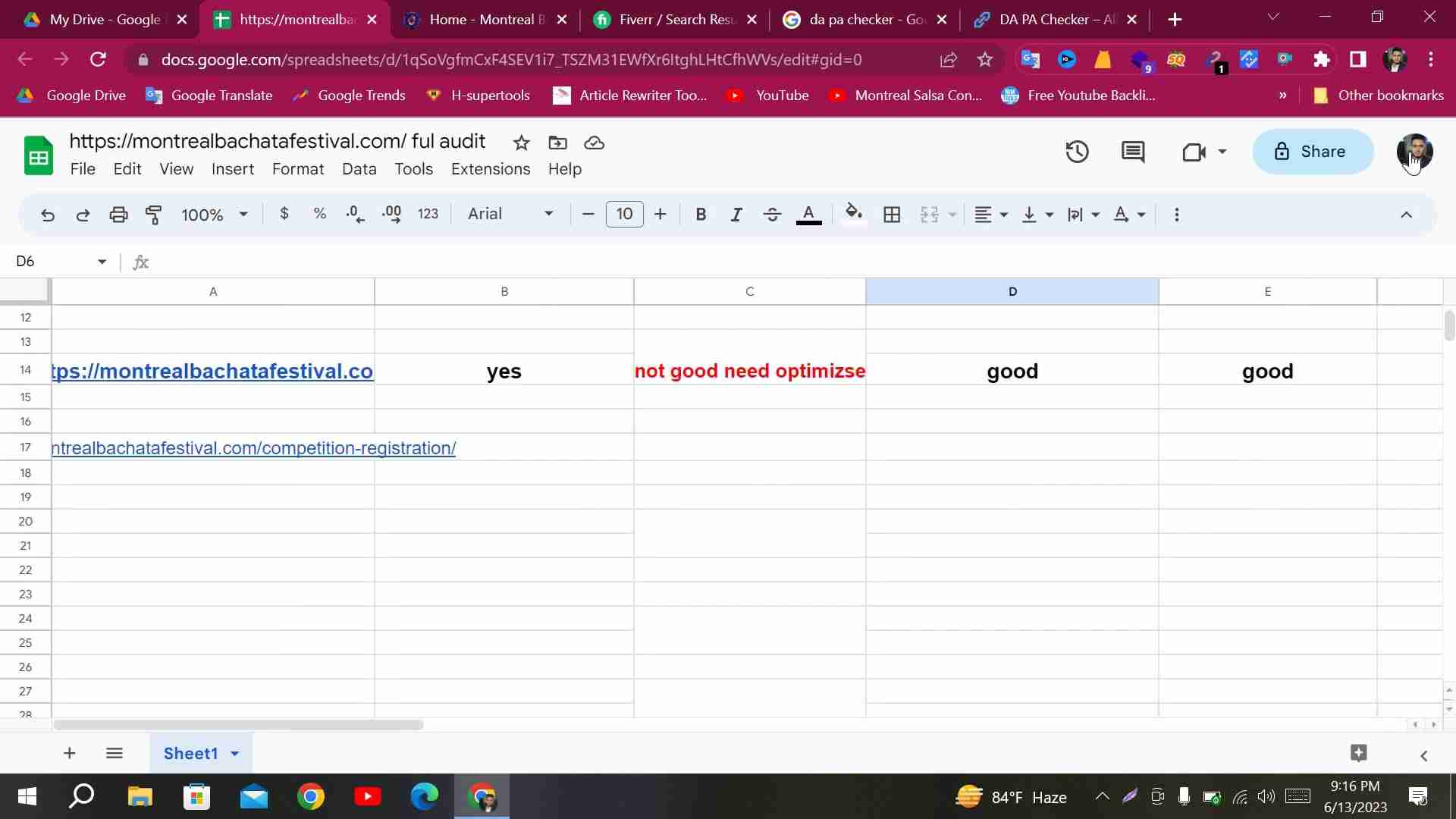Image resolution: width=1456 pixels, height=819 pixels.
Task: Open the competition-registration link in row 17
Action: 254,448
